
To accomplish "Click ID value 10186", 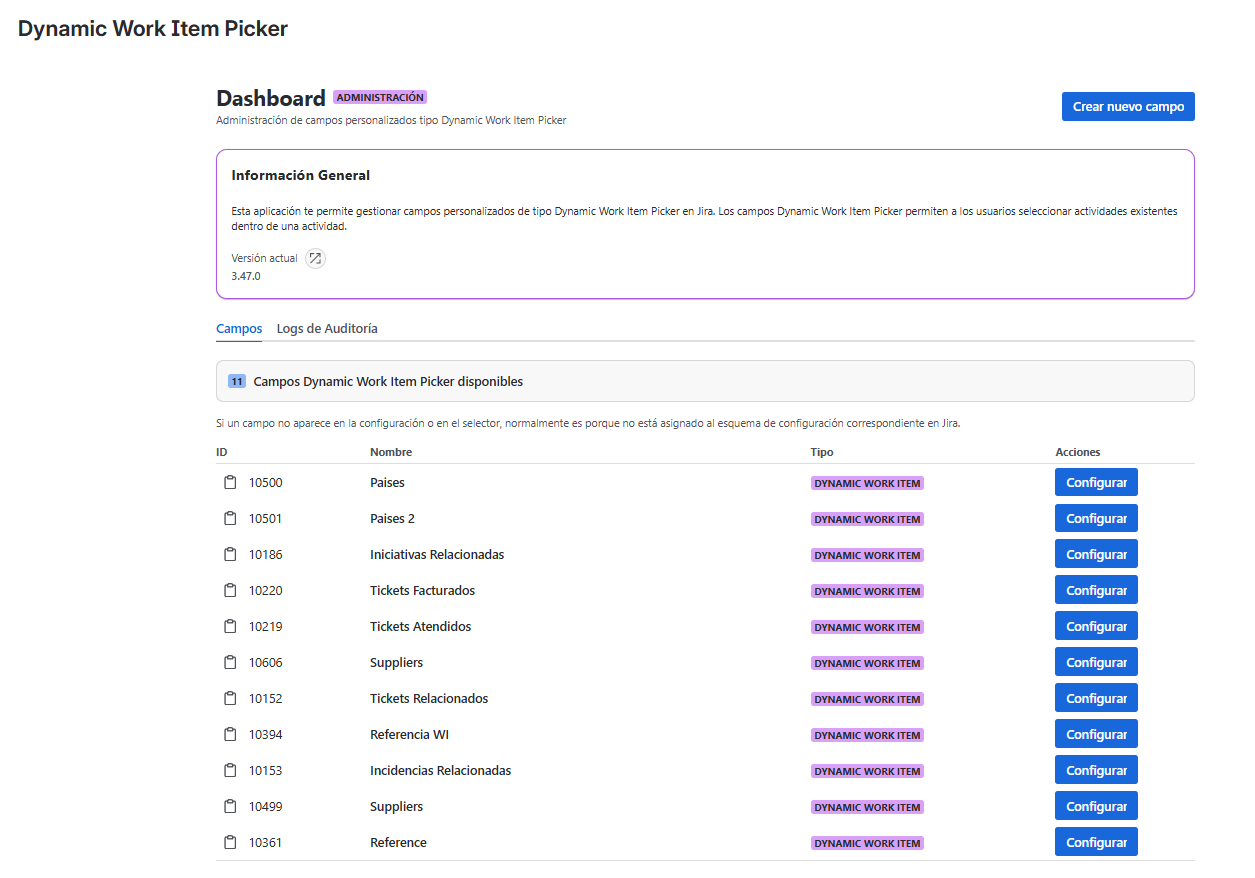I will (266, 555).
